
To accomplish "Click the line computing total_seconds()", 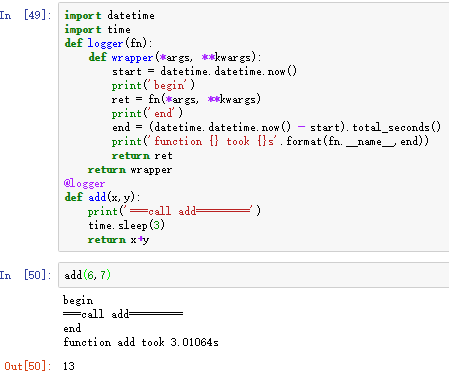I will coord(276,127).
